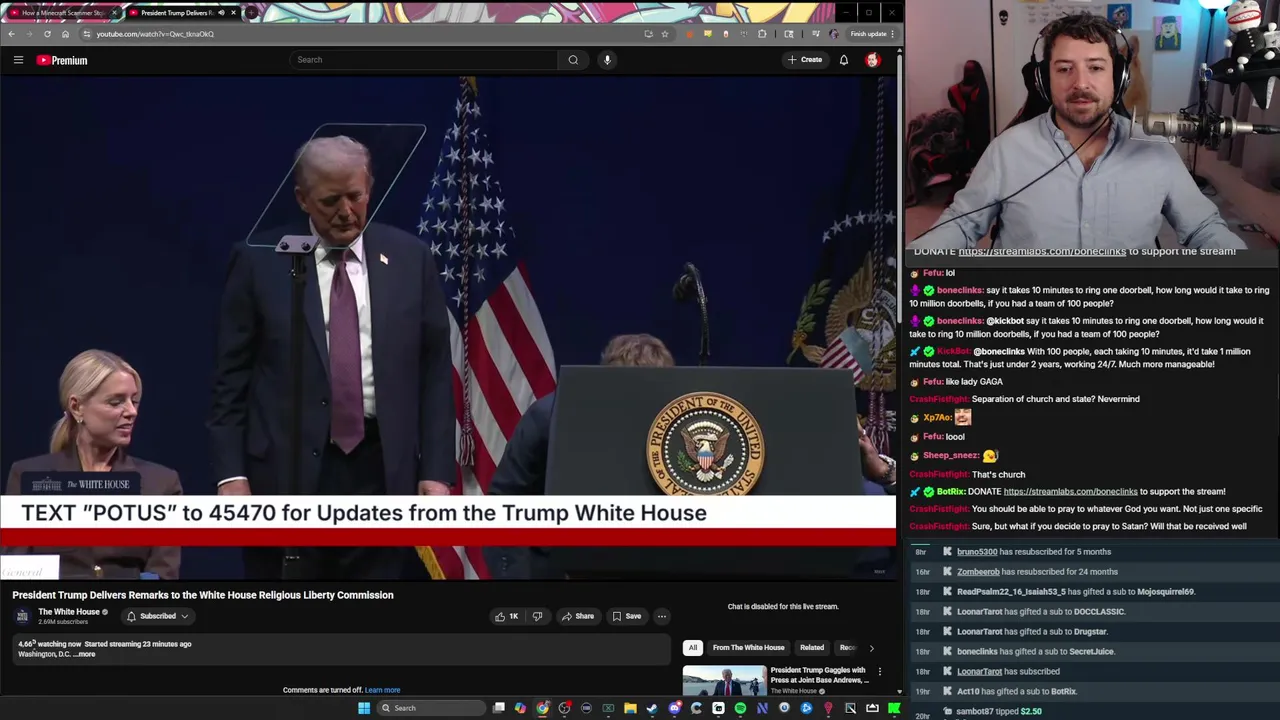This screenshot has height=720, width=1280.
Task: Open the more actions ellipsis under video
Action: tap(661, 616)
